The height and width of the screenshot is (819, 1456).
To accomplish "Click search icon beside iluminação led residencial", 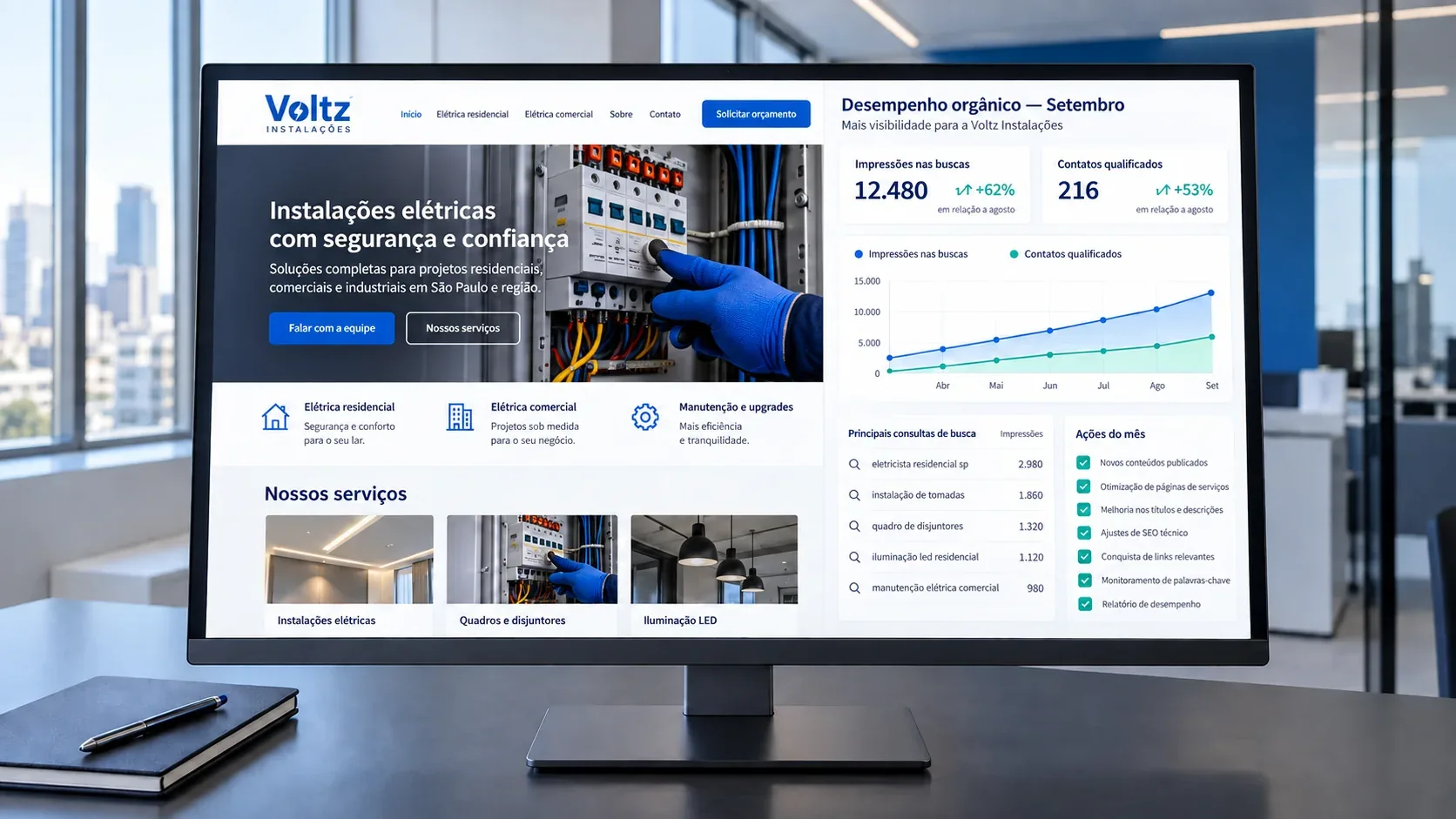I will click(x=854, y=557).
